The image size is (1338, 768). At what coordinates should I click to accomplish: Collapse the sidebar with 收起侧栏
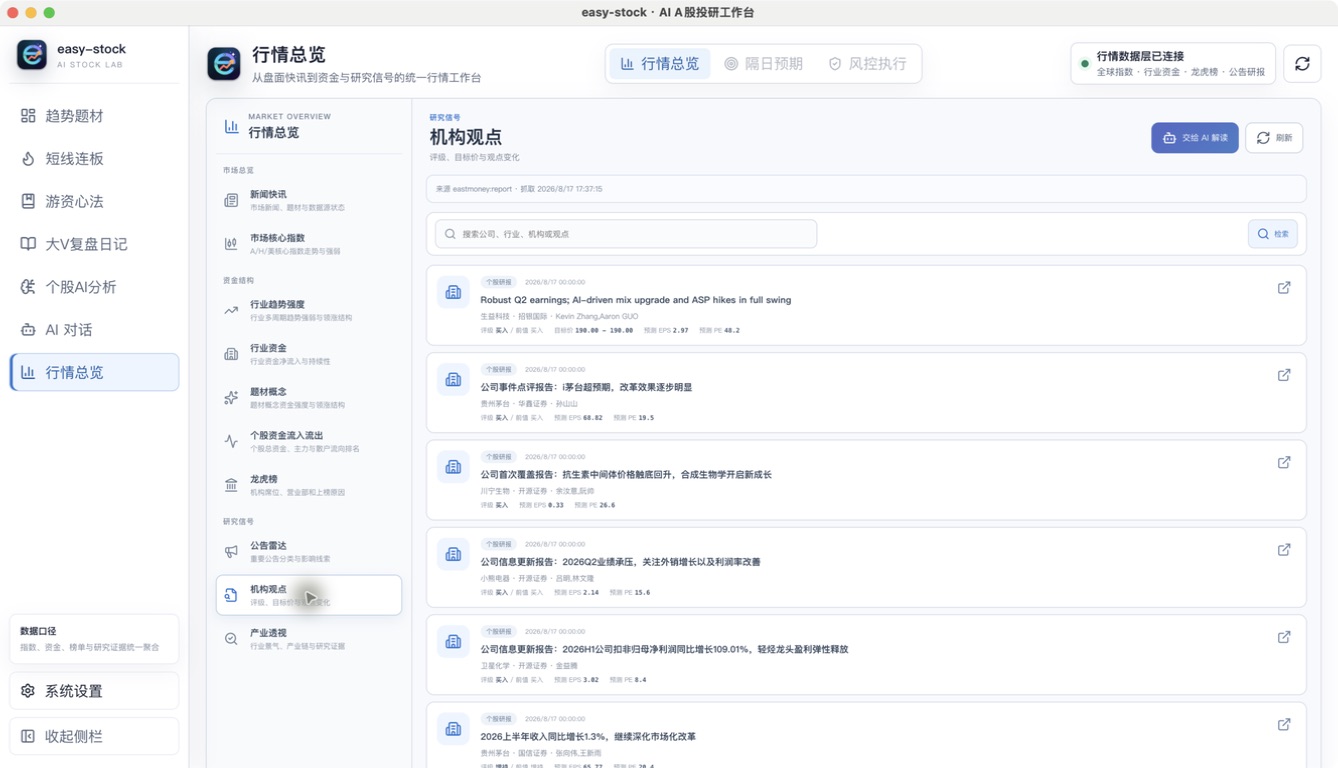coord(94,736)
